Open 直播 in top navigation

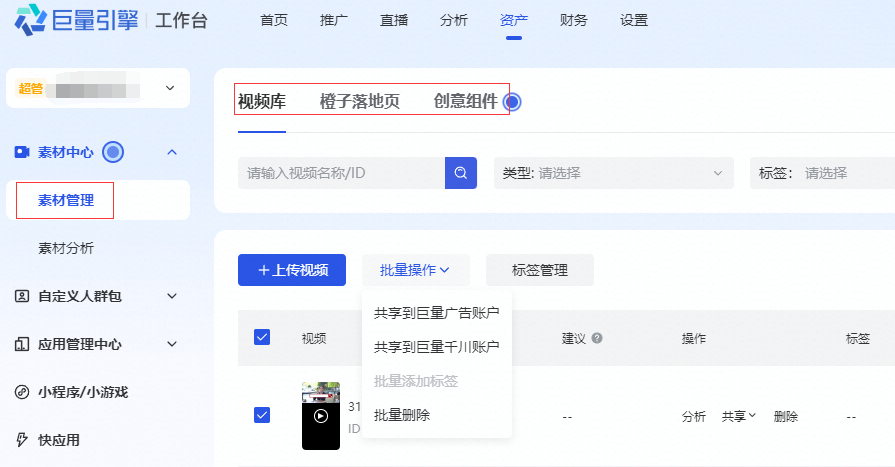click(x=394, y=21)
